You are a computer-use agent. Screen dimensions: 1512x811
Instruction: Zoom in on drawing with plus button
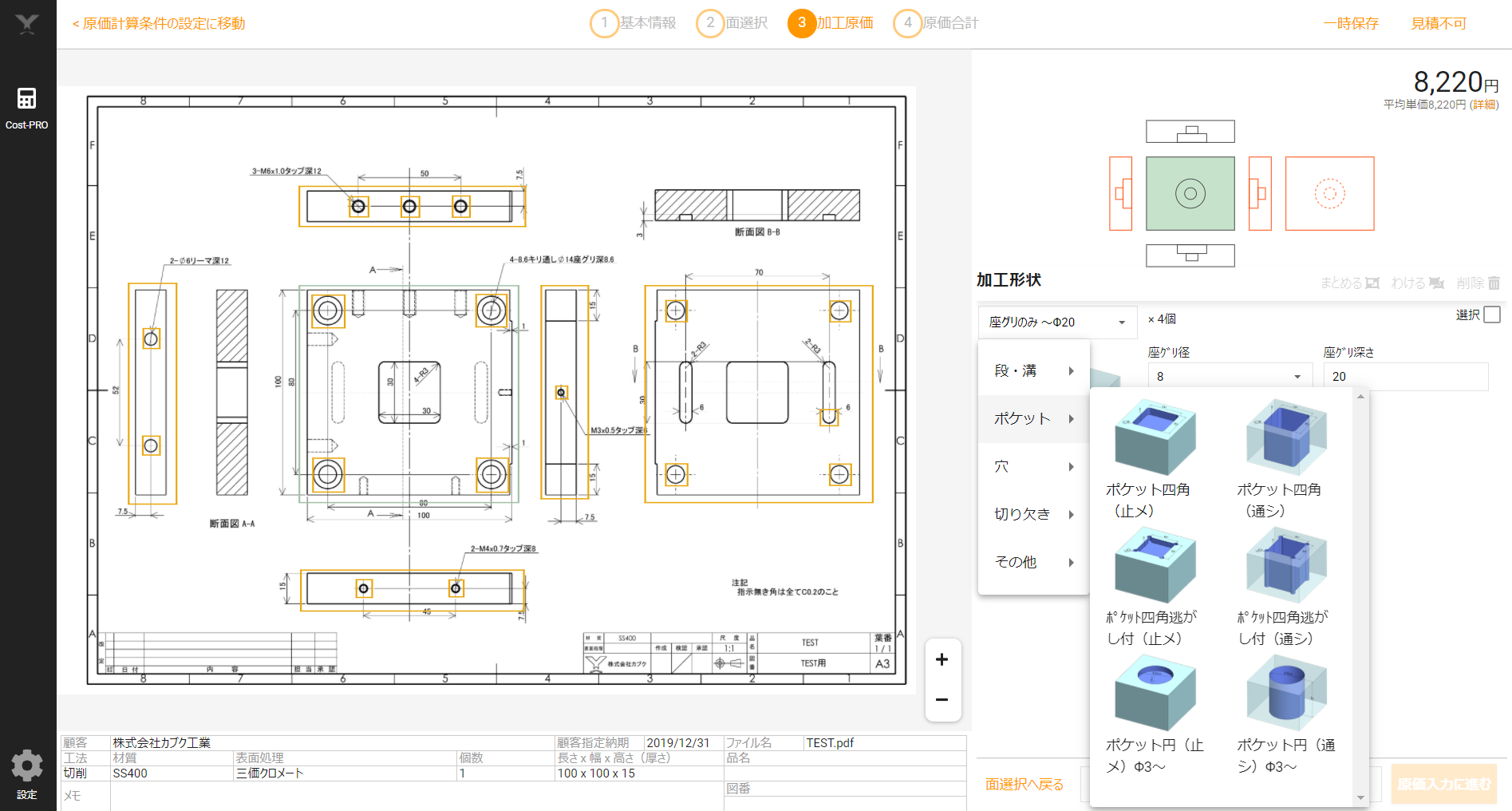pos(942,659)
